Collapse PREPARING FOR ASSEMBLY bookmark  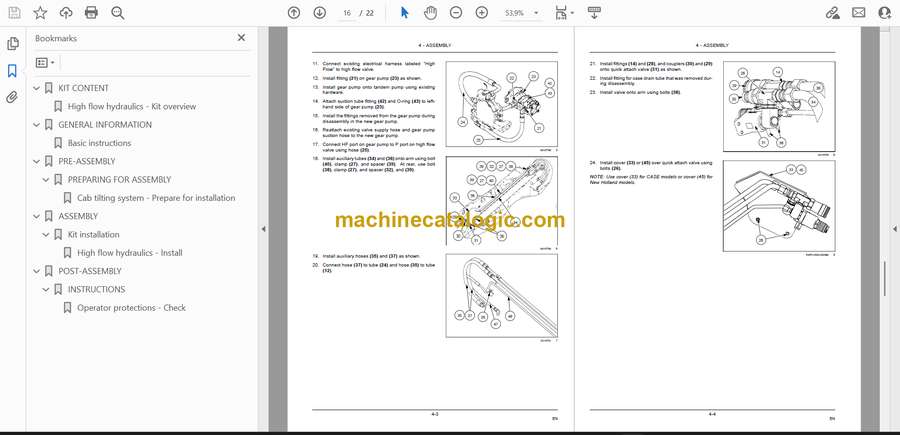pos(46,180)
